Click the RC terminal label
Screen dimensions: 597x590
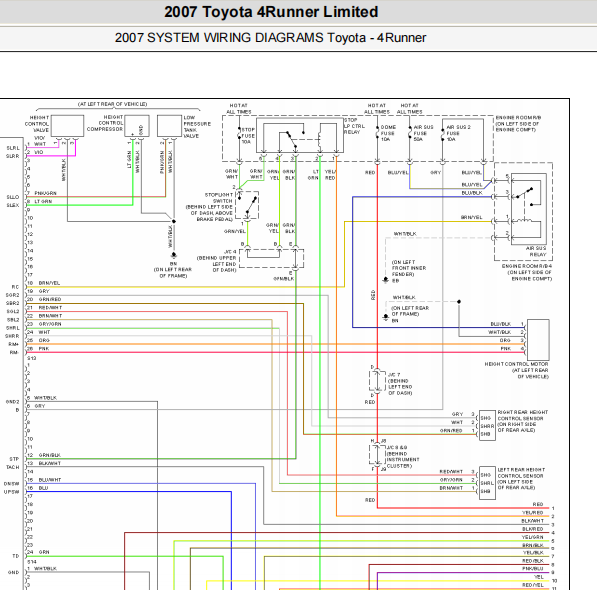click(15, 287)
